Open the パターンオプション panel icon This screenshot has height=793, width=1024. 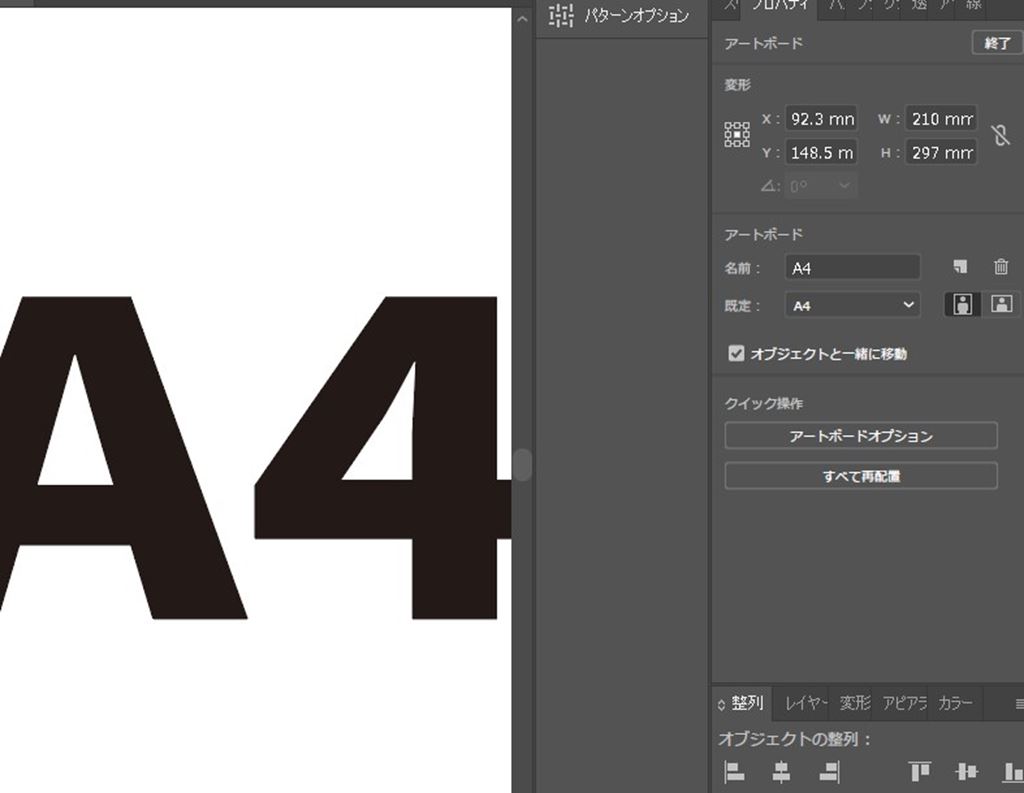point(562,16)
